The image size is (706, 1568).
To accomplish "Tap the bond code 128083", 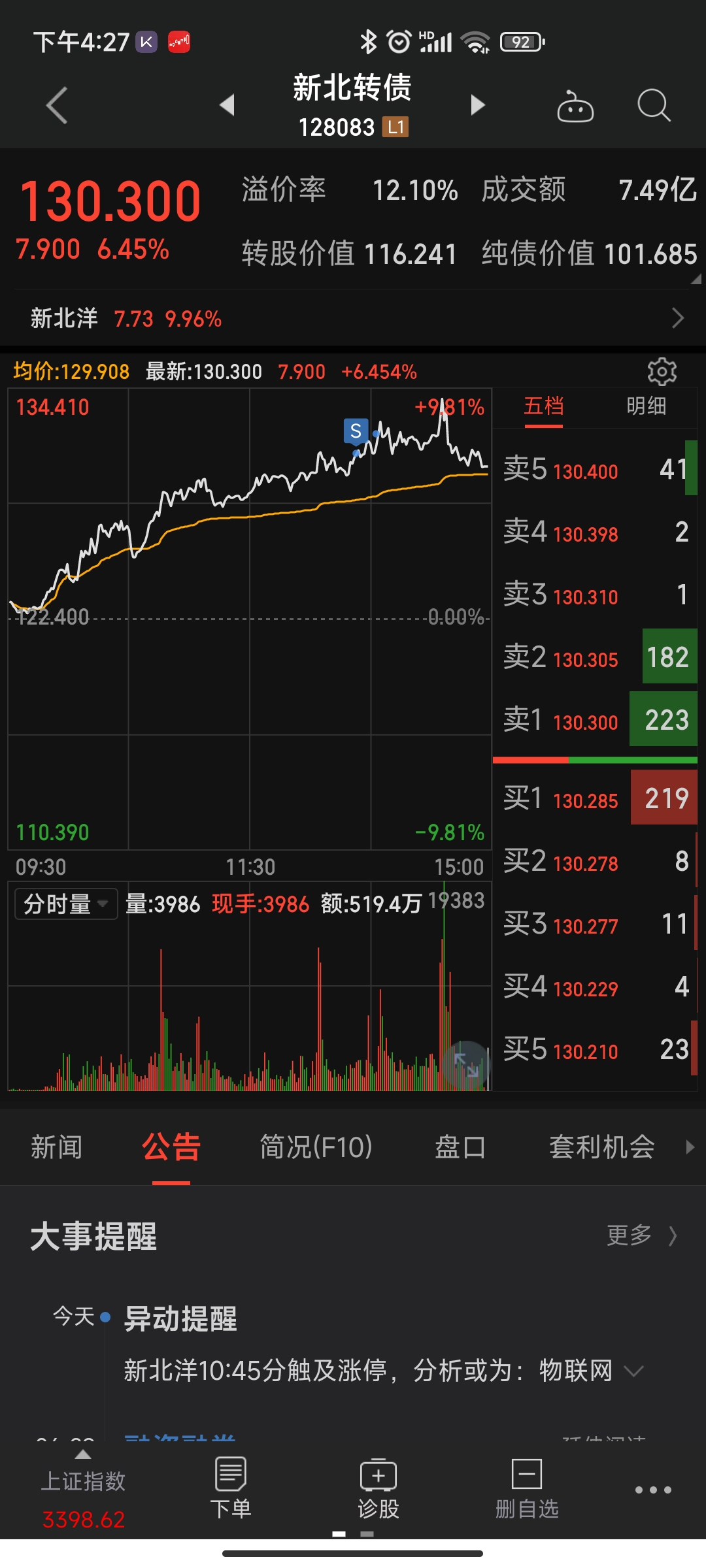I will 336,127.
